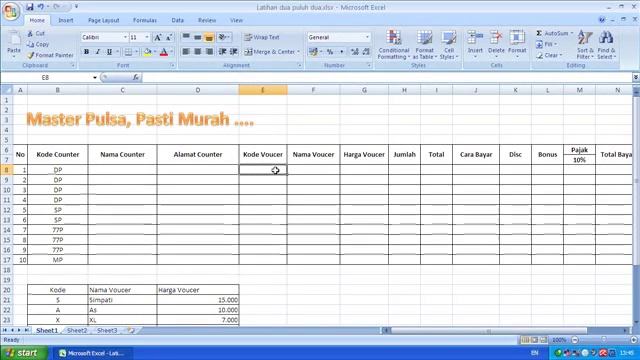The image size is (640, 360).
Task: Click the Font Color red A
Action: click(x=164, y=52)
